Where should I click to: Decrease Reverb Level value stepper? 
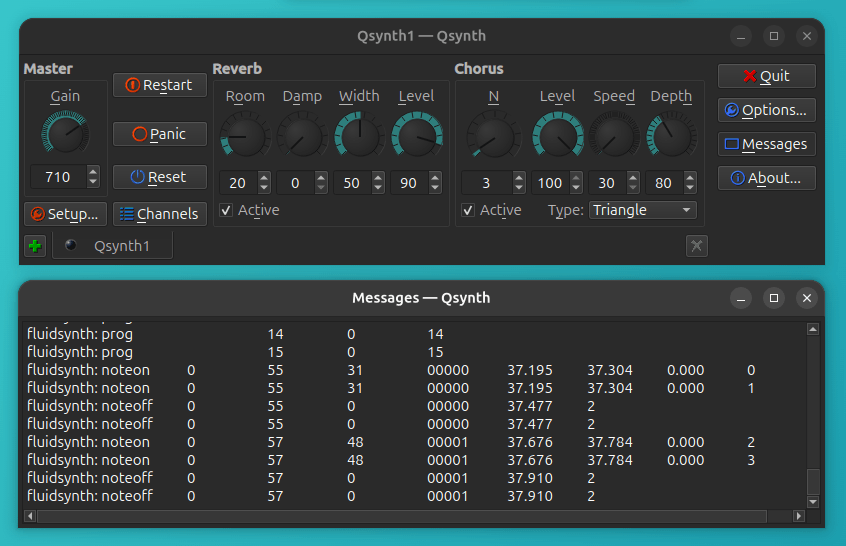click(x=435, y=188)
